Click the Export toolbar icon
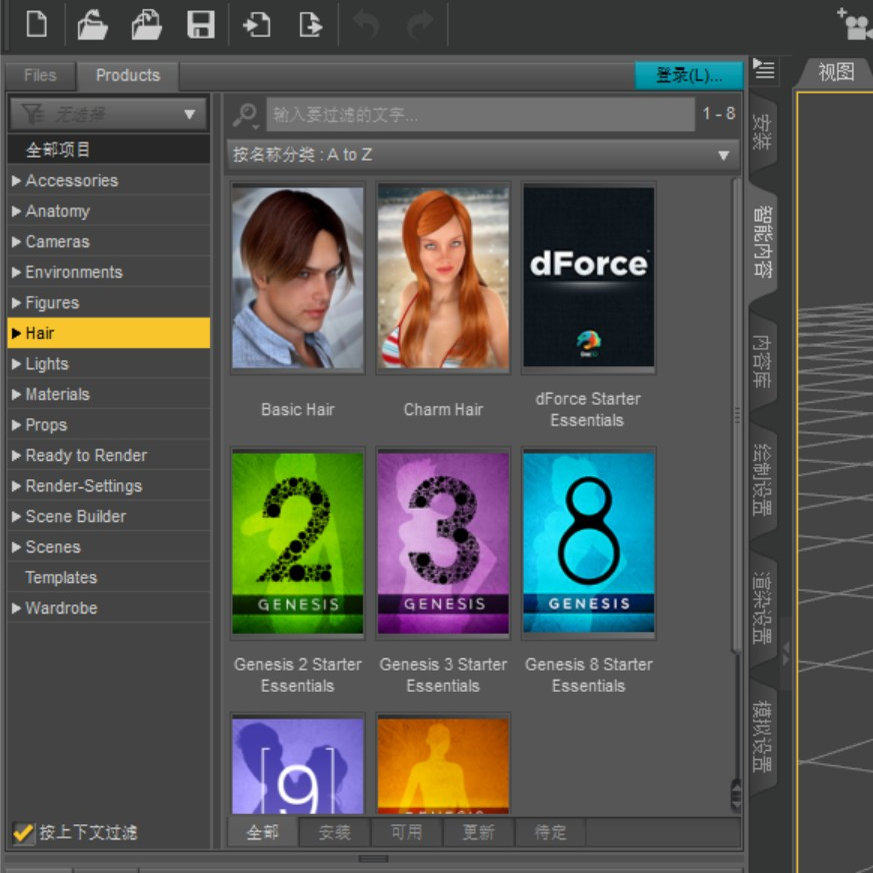Screen dimensions: 873x873 pyautogui.click(x=311, y=24)
